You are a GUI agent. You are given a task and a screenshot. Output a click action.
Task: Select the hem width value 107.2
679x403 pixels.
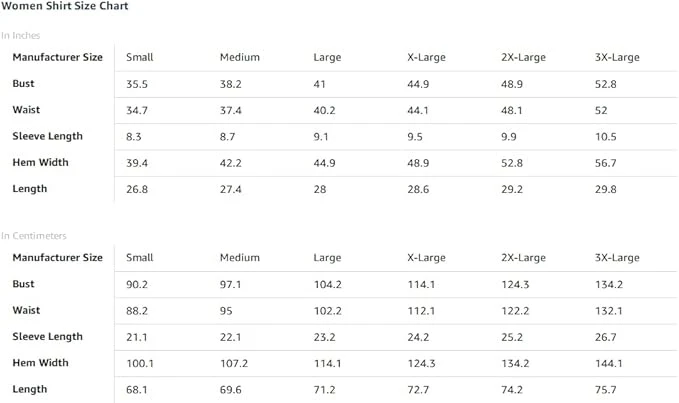pyautogui.click(x=234, y=362)
